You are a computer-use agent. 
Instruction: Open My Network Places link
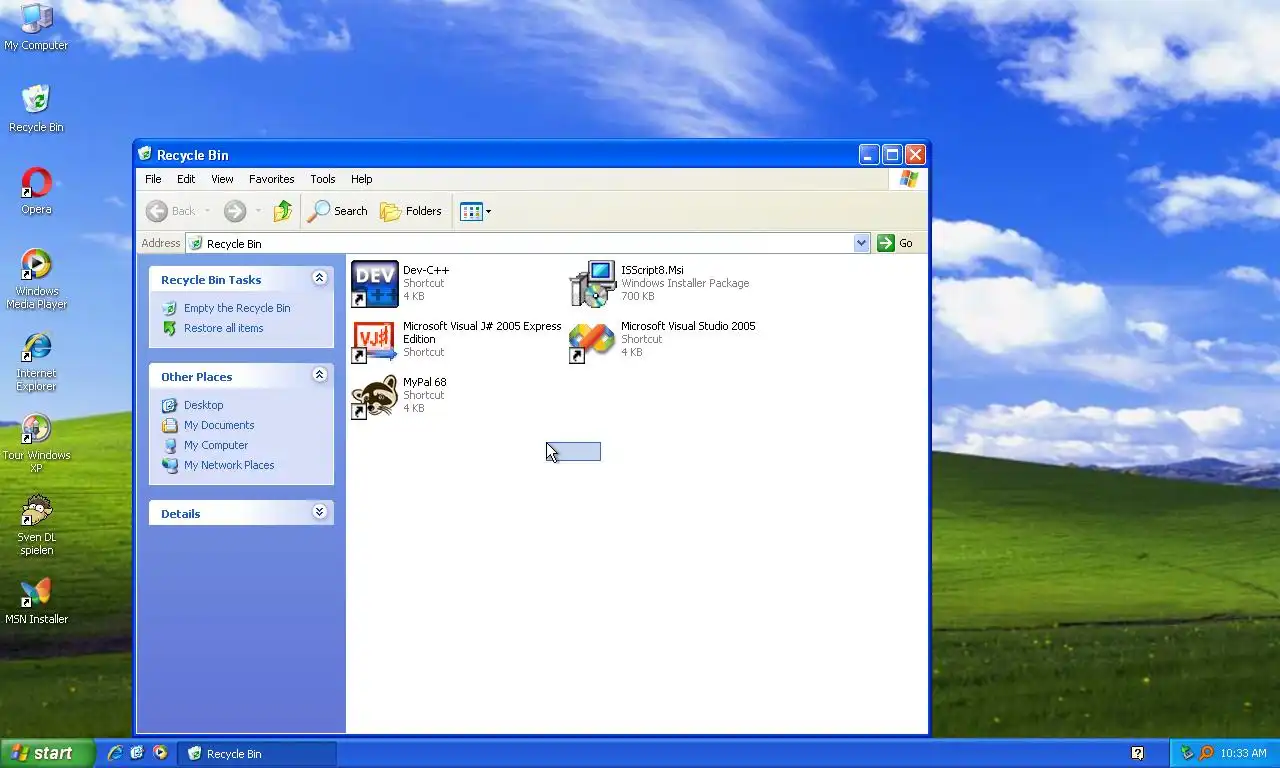point(229,465)
